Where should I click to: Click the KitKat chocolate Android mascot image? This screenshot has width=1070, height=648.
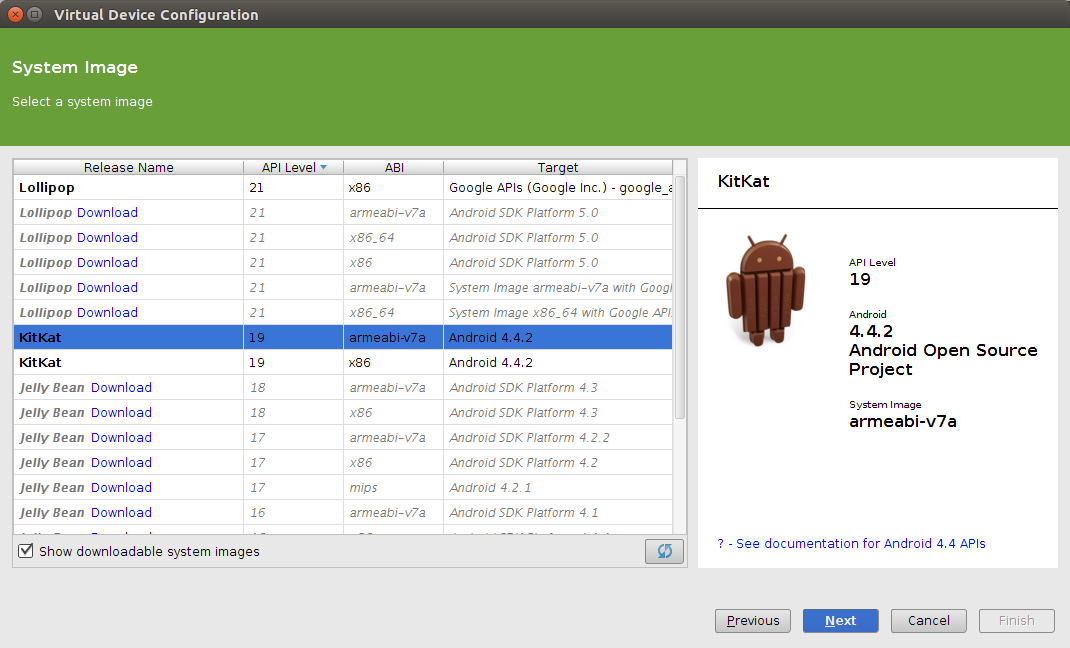(766, 290)
